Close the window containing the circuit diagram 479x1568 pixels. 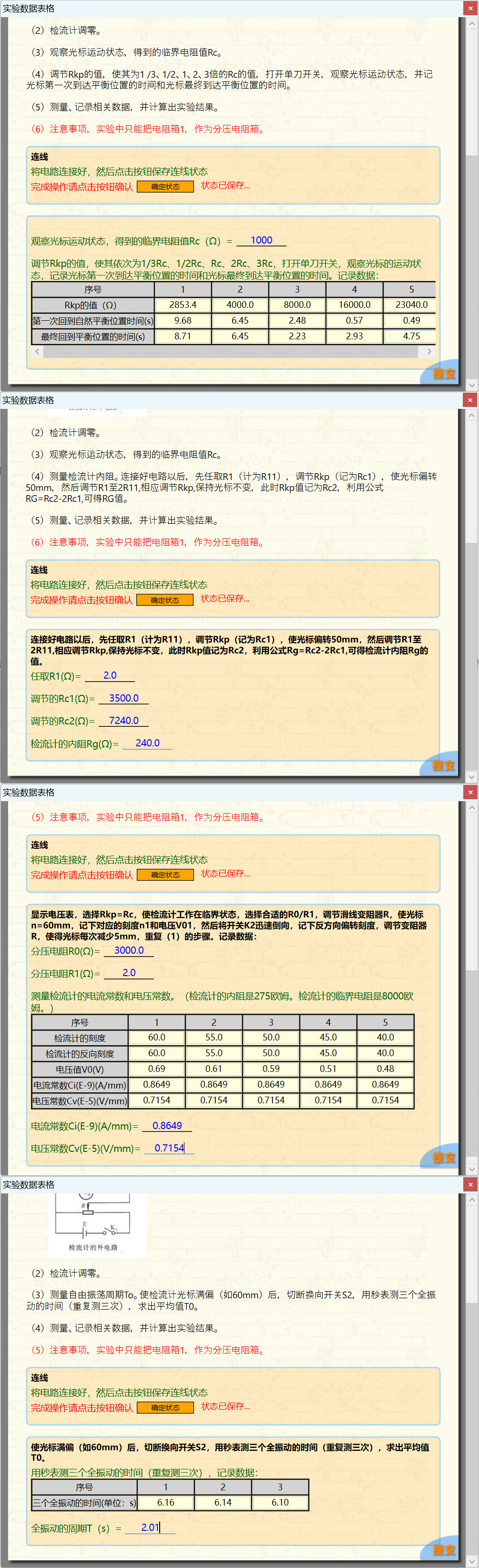point(470,1184)
